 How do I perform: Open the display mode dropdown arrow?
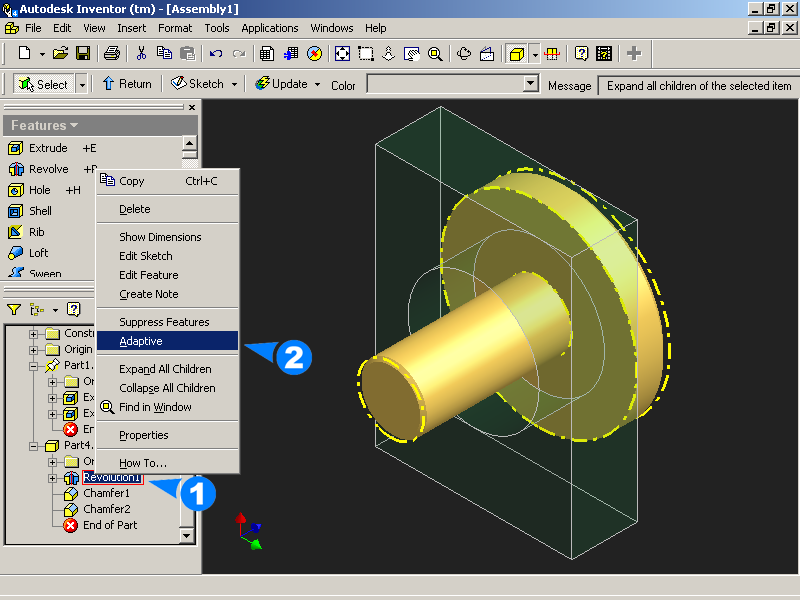[535, 54]
